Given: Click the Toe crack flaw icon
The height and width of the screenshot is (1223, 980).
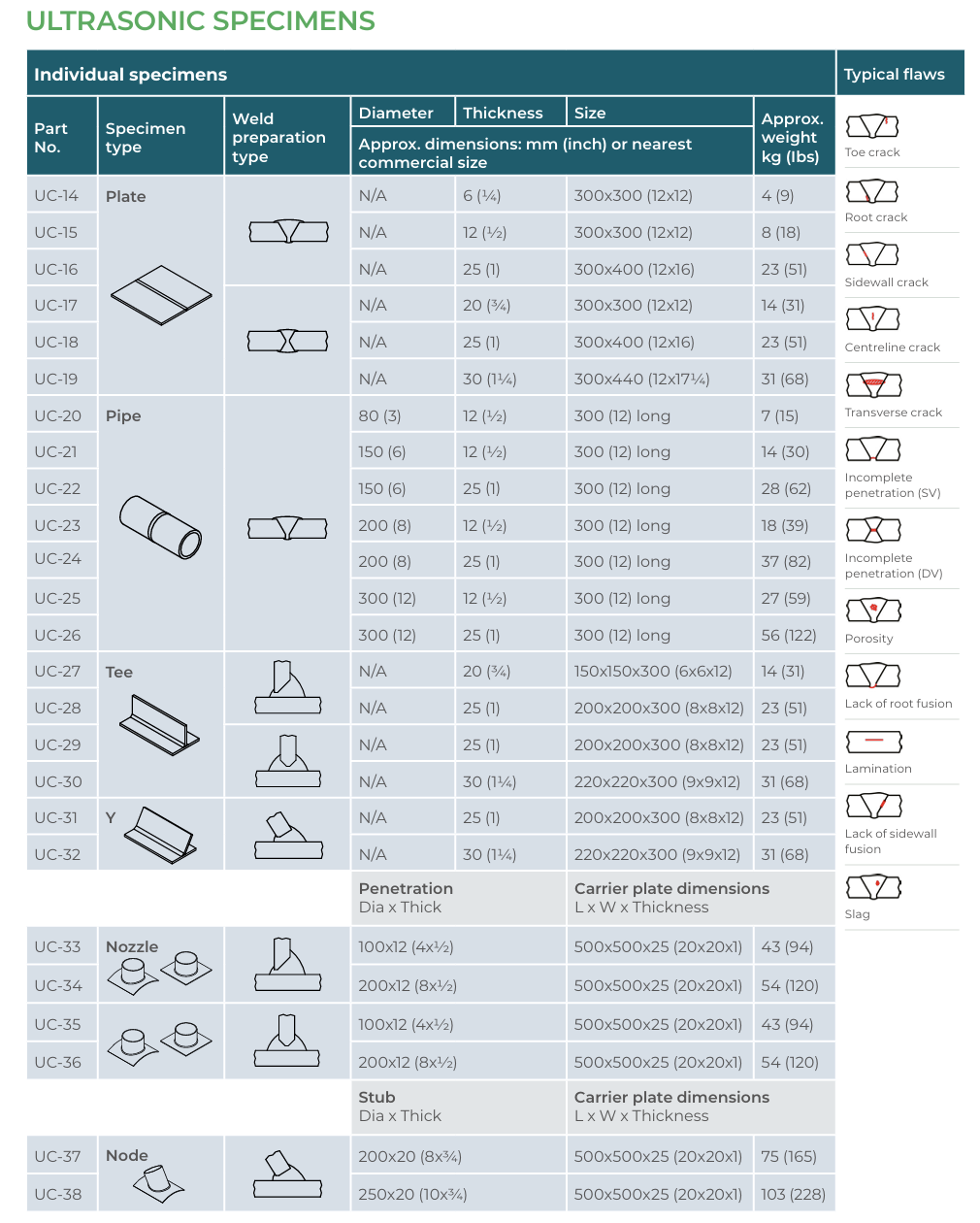Looking at the screenshot, I should click(872, 126).
